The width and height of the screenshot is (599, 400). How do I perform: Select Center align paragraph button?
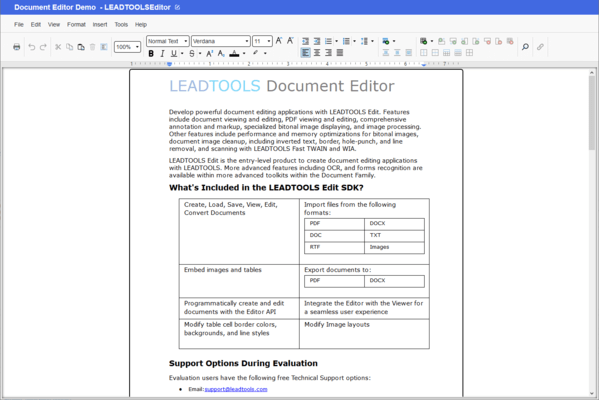coord(317,53)
